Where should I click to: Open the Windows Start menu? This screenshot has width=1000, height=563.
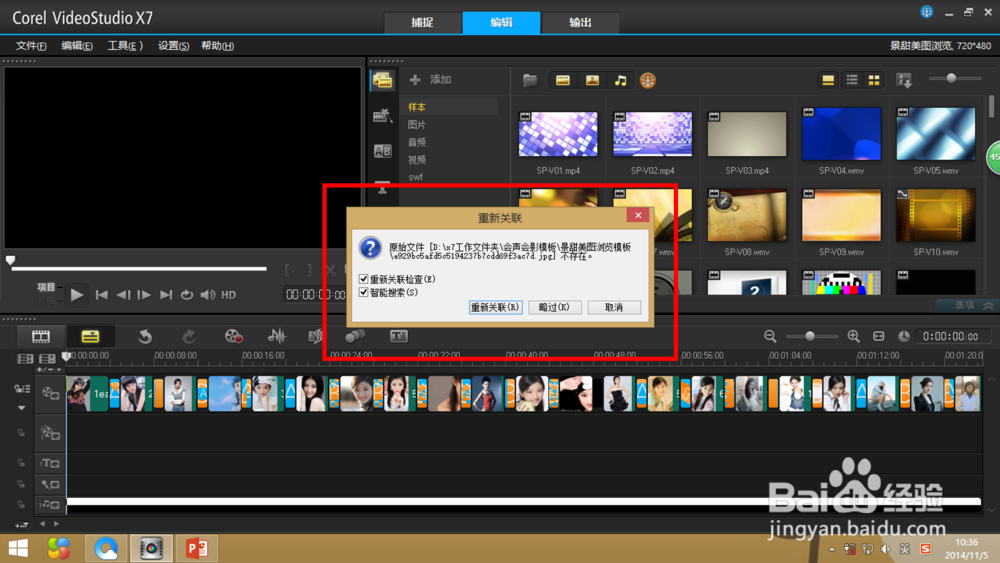(18, 548)
